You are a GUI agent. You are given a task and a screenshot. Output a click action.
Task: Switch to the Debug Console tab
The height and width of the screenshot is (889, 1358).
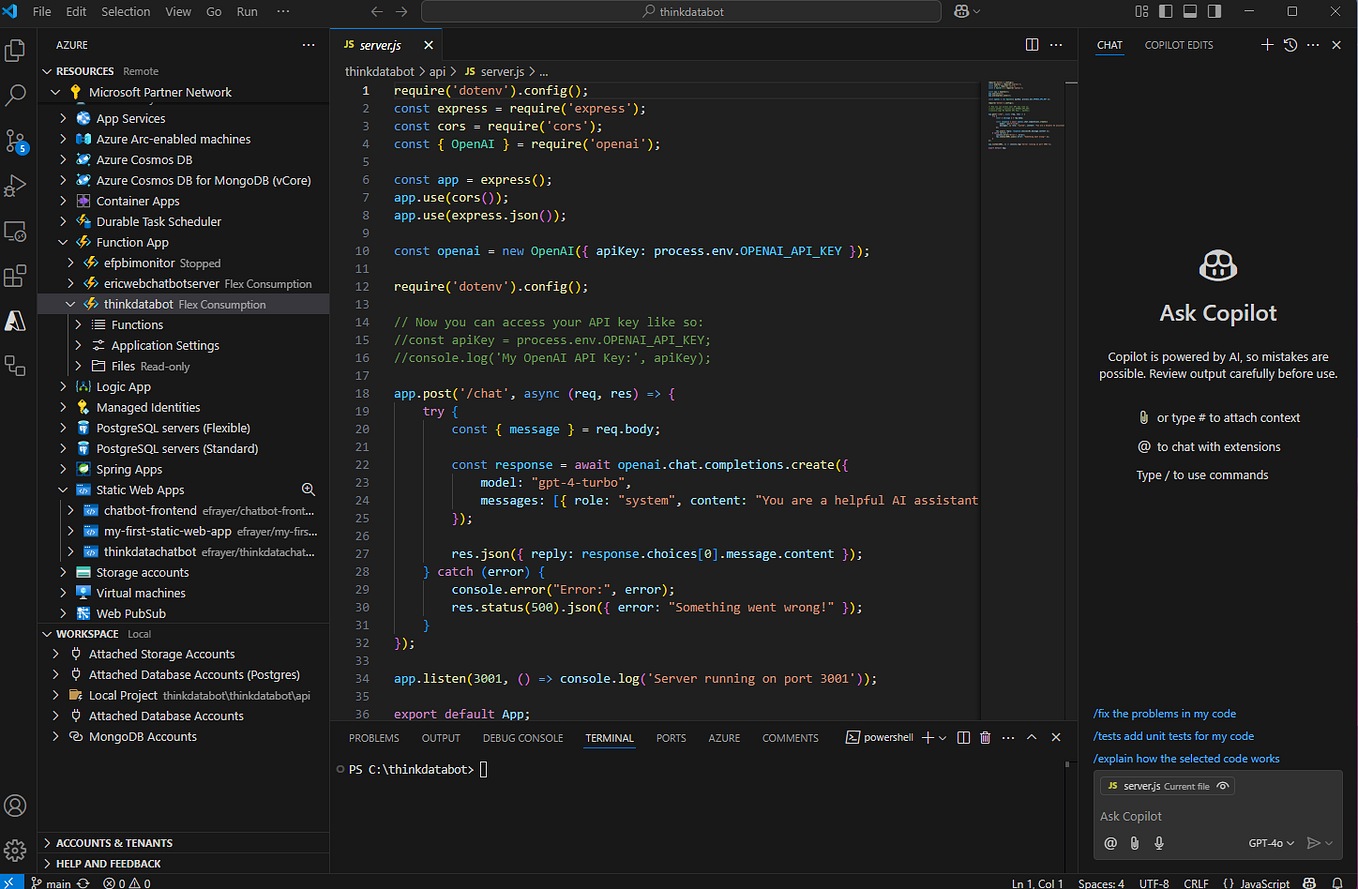click(522, 738)
